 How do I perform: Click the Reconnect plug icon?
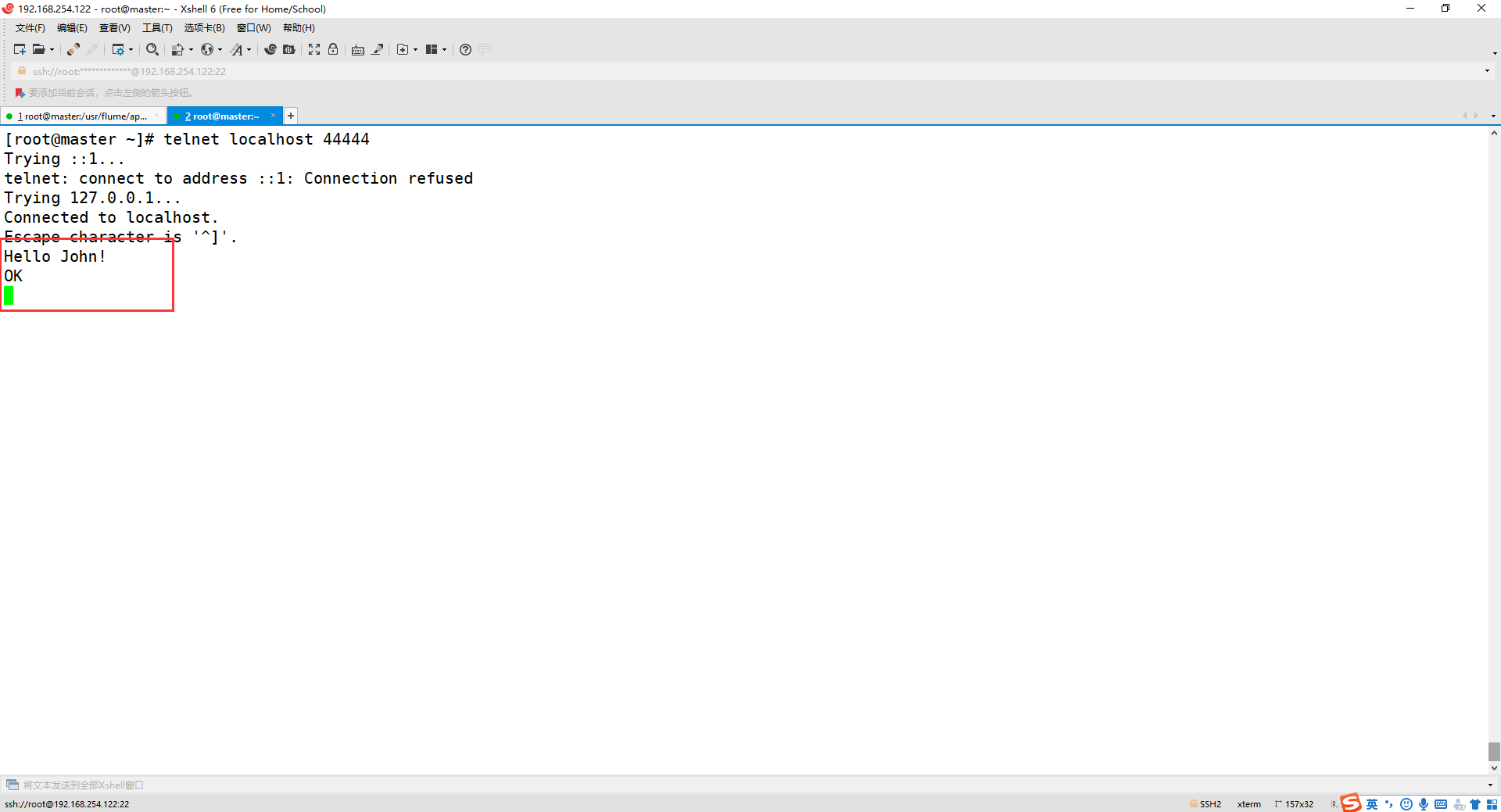coord(73,49)
